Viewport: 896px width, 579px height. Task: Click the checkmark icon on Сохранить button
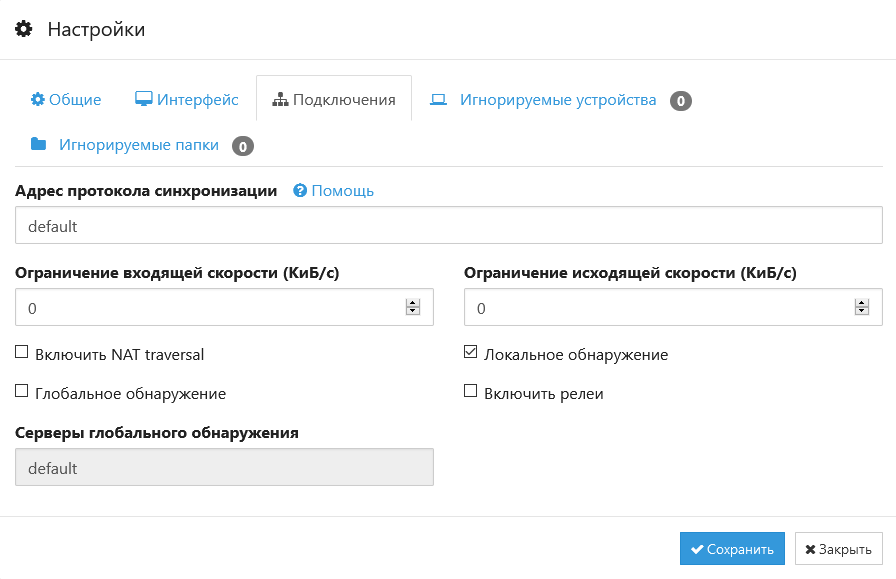tap(697, 549)
